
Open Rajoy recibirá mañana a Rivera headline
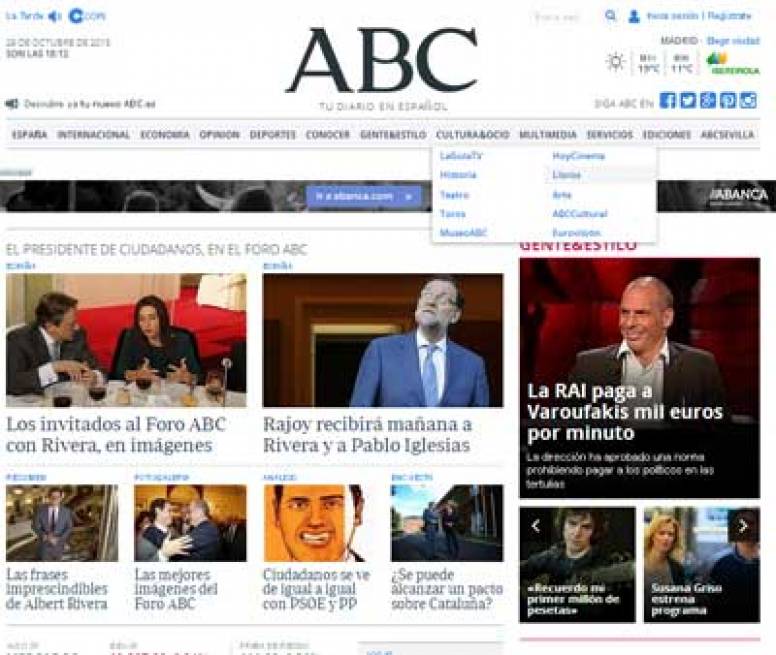coord(367,434)
